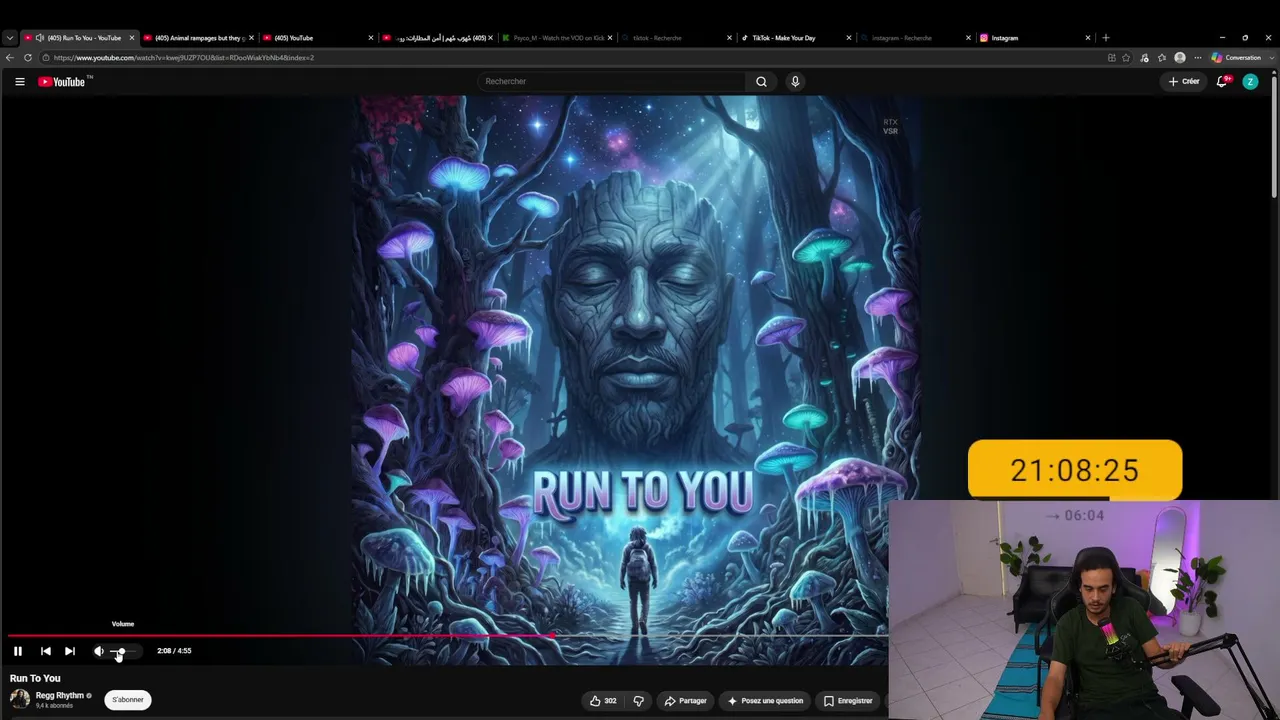Viewport: 1280px width, 720px height.
Task: Switch to the Arabic-titled YouTube tab
Action: point(440,38)
